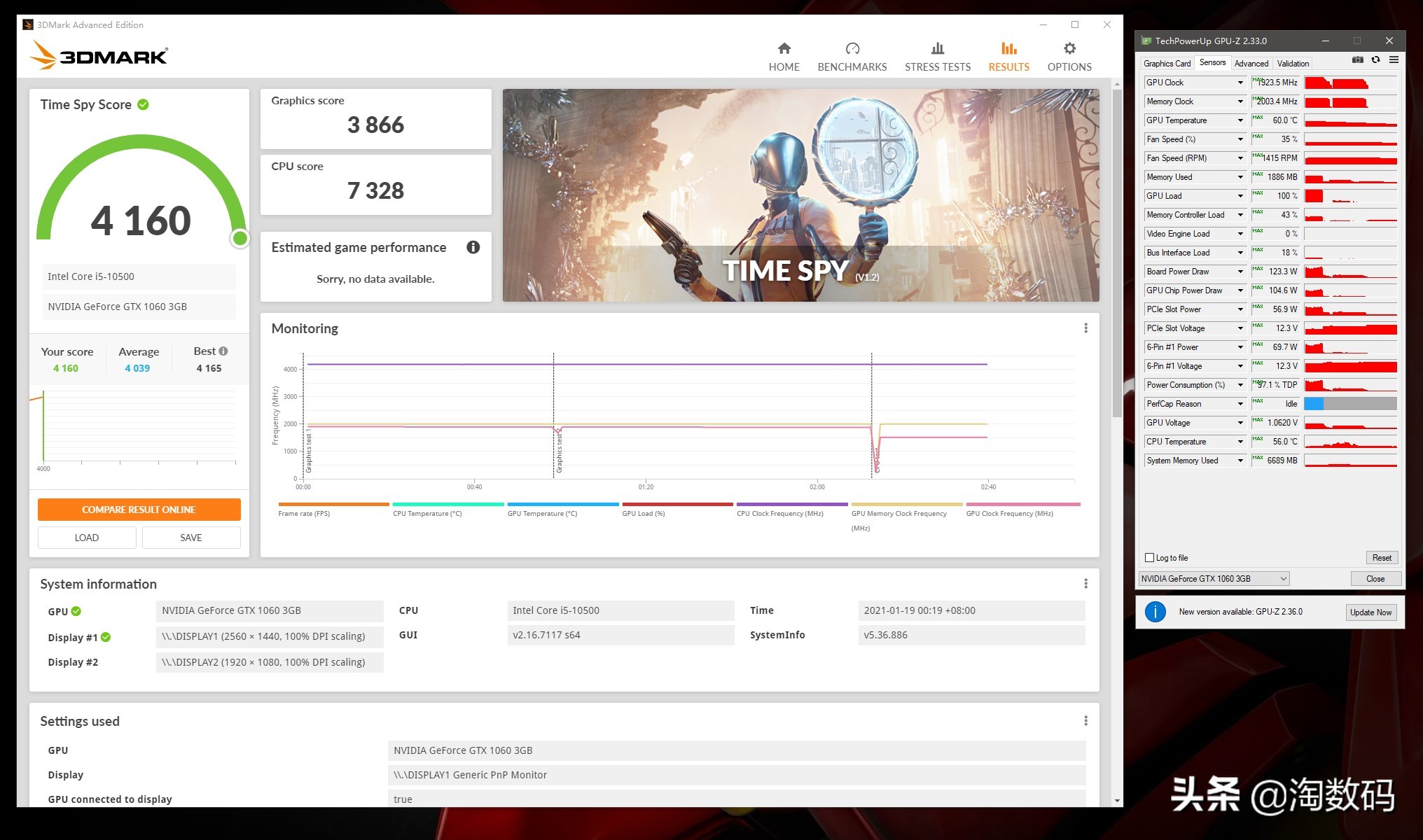
Task: Click the CPU score value 7 328
Action: point(375,191)
